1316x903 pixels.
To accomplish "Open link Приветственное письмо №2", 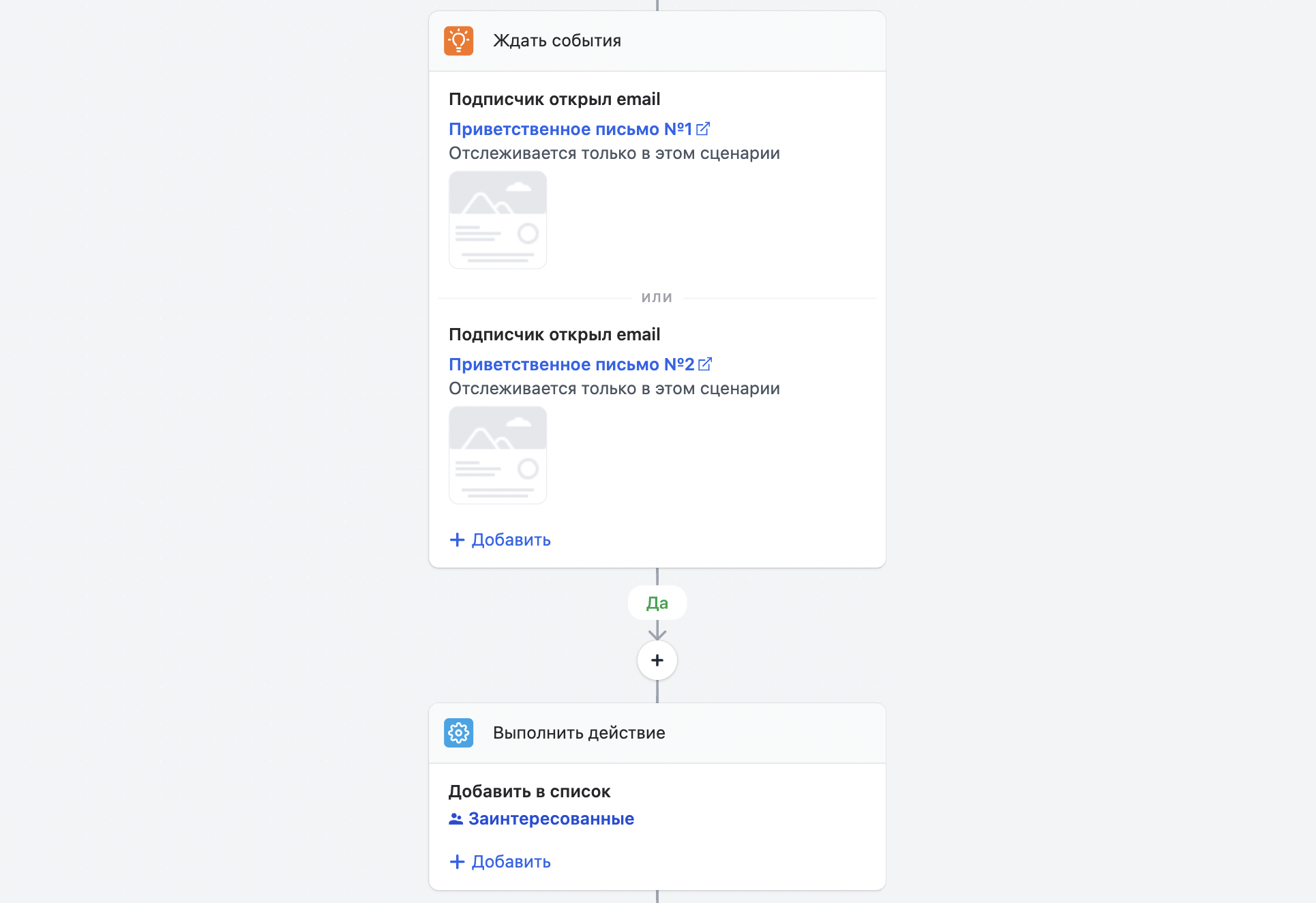I will coord(571,364).
